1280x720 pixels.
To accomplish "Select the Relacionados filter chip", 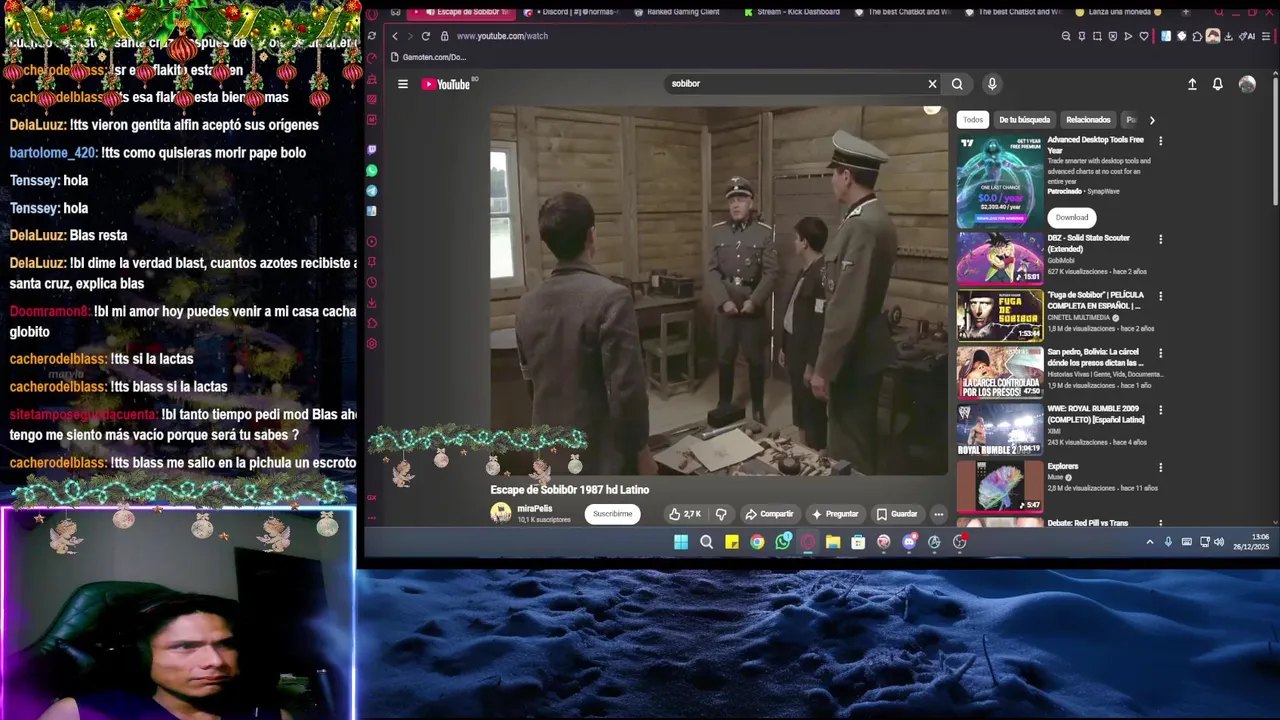I will 1088,120.
